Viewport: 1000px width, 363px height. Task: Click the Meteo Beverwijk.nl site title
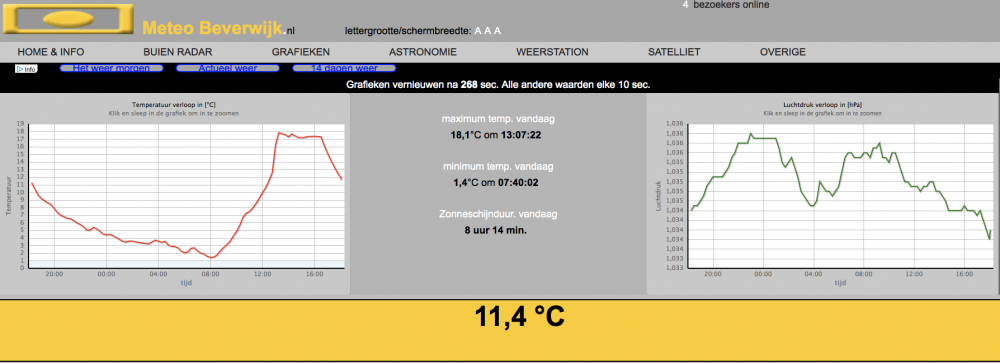pyautogui.click(x=219, y=28)
